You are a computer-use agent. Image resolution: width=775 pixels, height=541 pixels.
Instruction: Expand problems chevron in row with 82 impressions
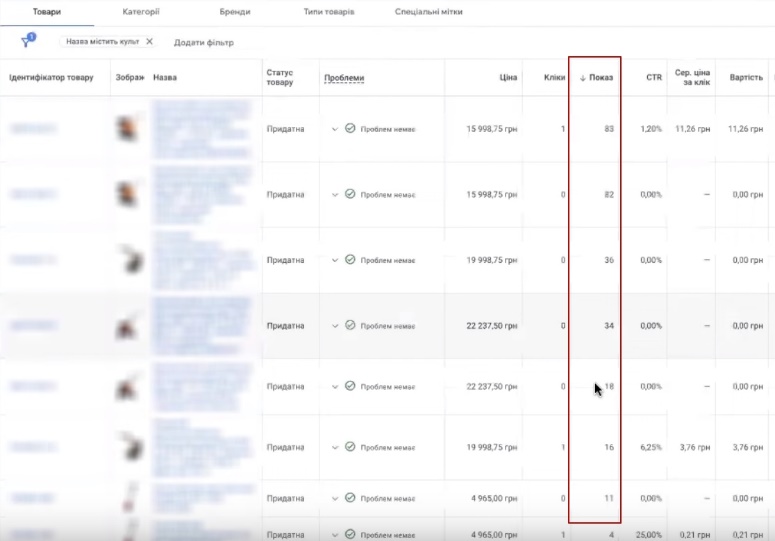point(335,194)
